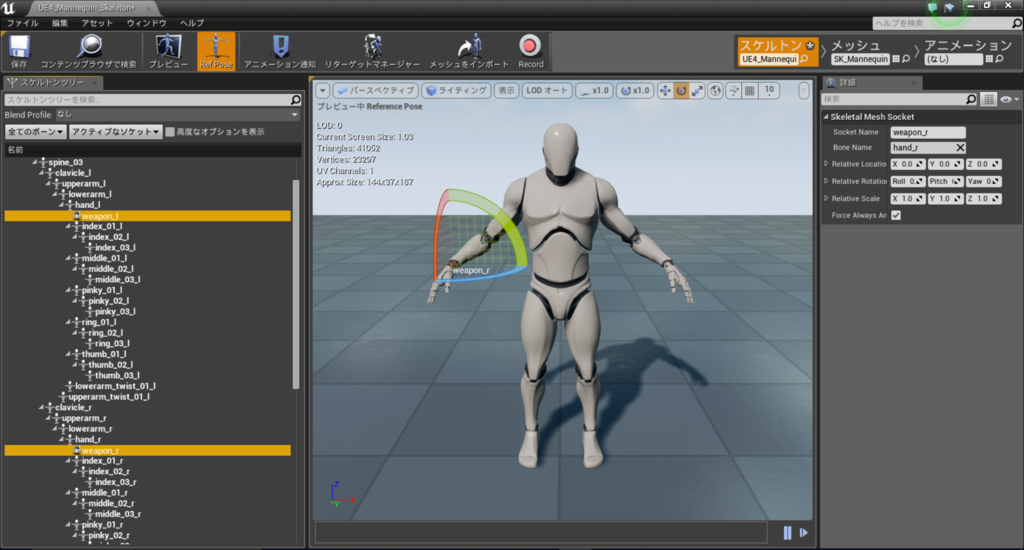Image resolution: width=1024 pixels, height=550 pixels.
Task: Open コンテンツブラウザで検索 from the toolbar
Action: pos(89,51)
